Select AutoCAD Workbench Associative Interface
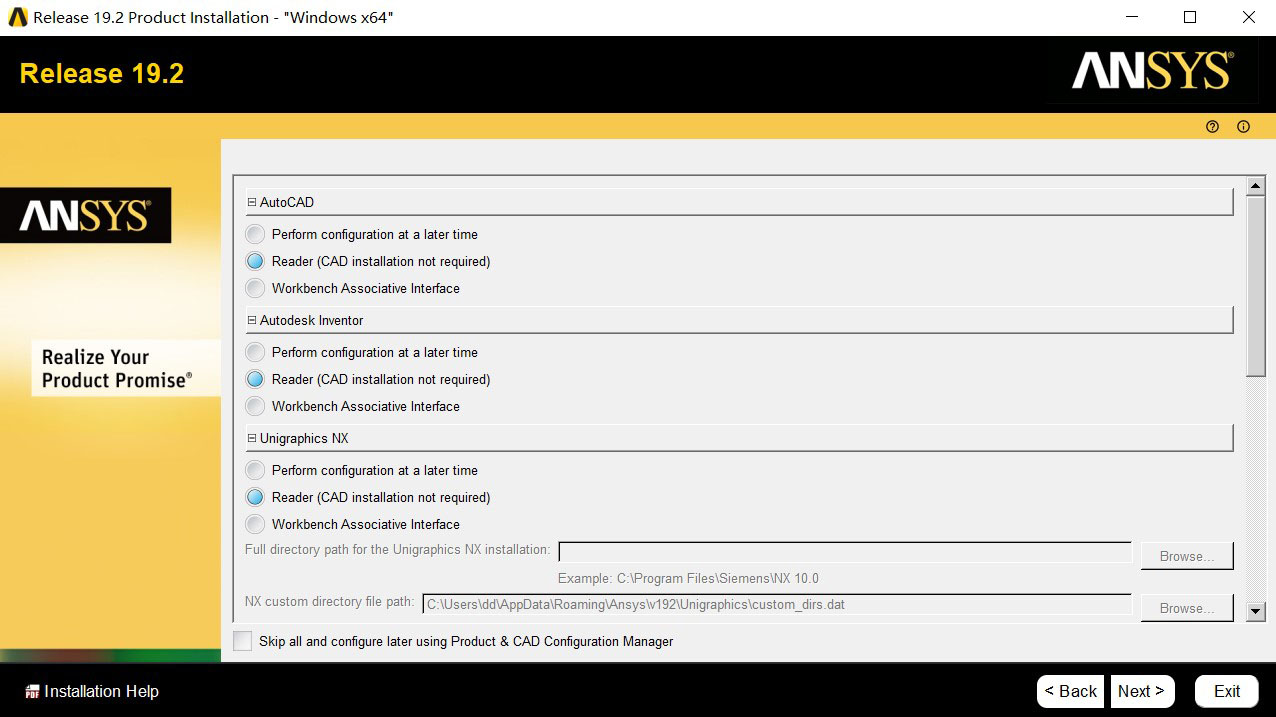The height and width of the screenshot is (717, 1276). coord(256,288)
